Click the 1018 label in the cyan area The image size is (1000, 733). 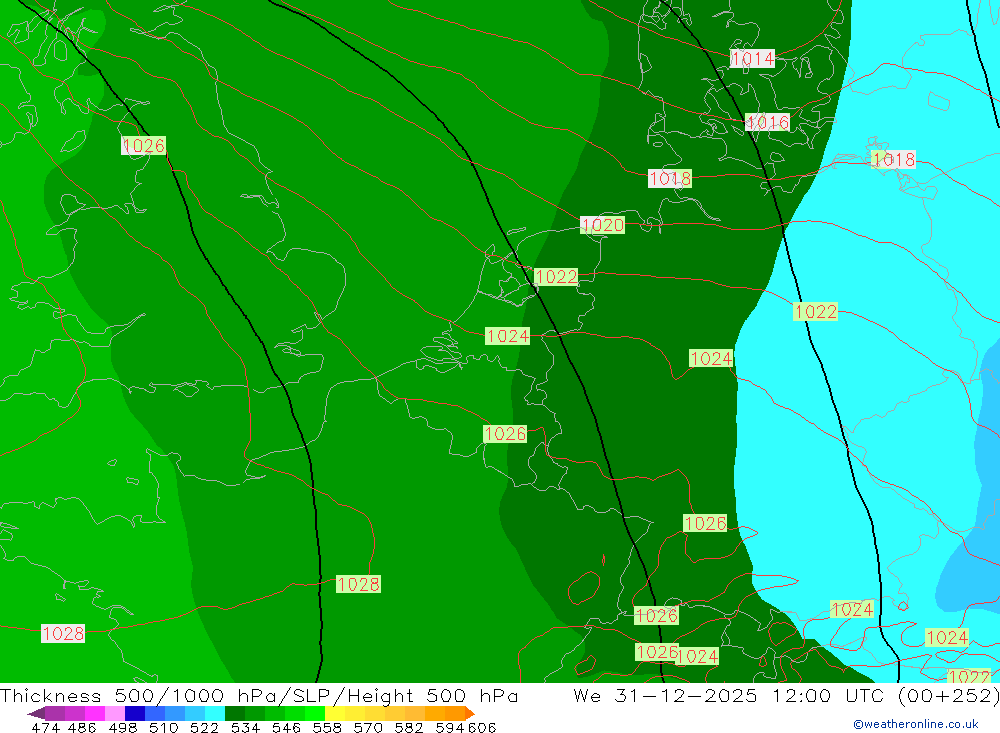(x=893, y=159)
